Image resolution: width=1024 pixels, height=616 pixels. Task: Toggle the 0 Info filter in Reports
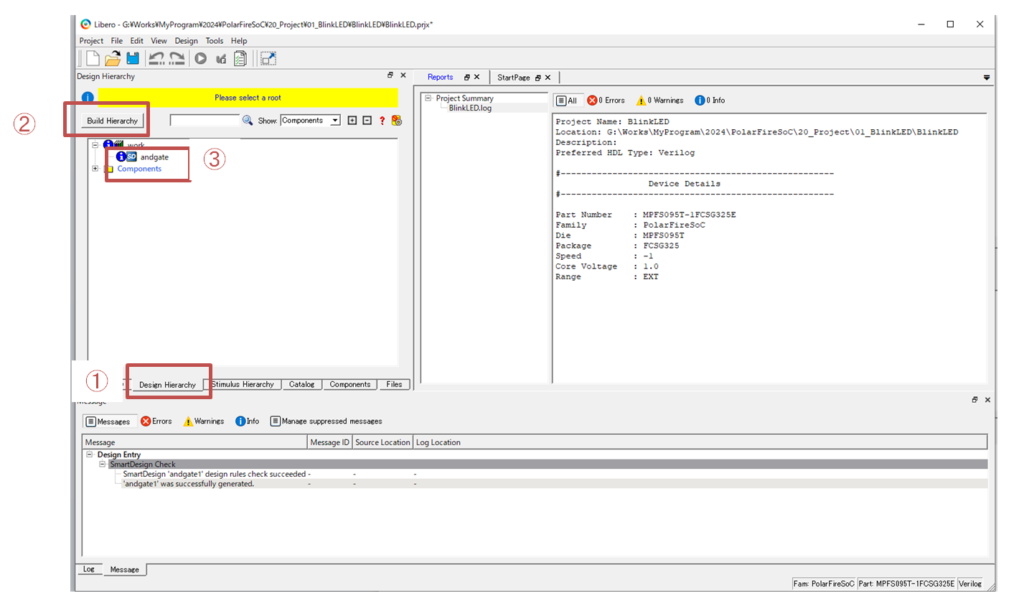point(710,100)
